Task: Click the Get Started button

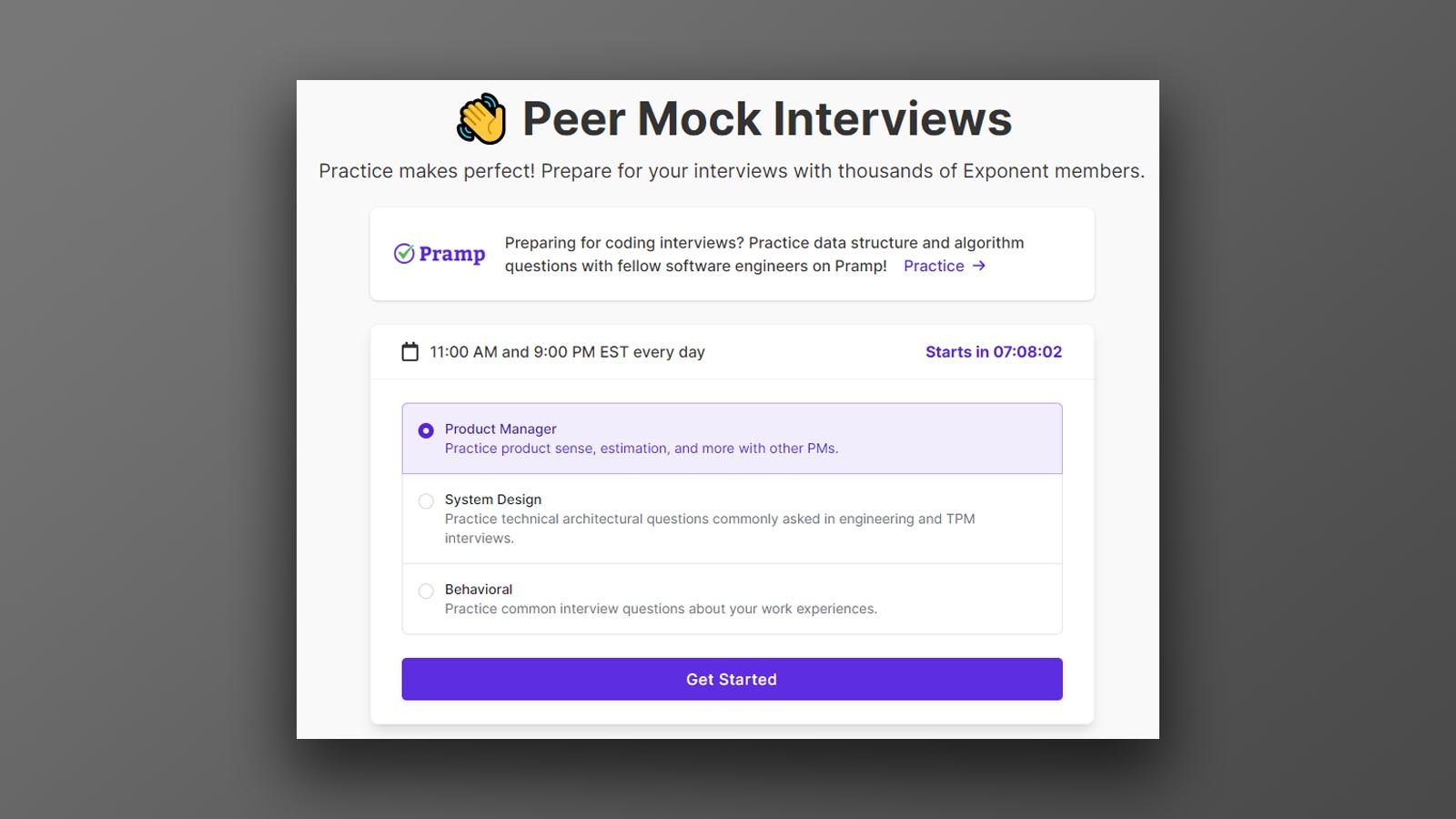Action: tap(732, 679)
